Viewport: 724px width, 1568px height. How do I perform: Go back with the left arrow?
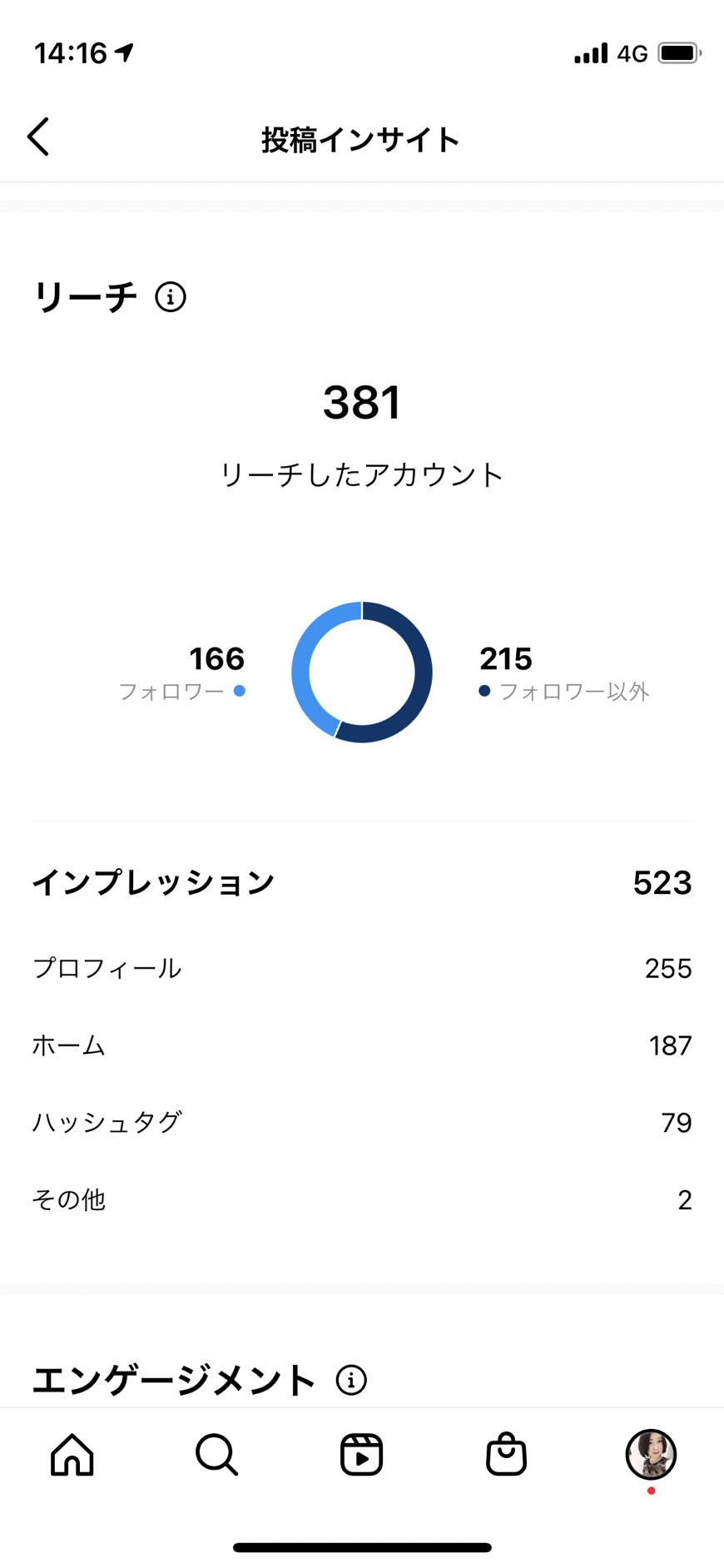[38, 136]
